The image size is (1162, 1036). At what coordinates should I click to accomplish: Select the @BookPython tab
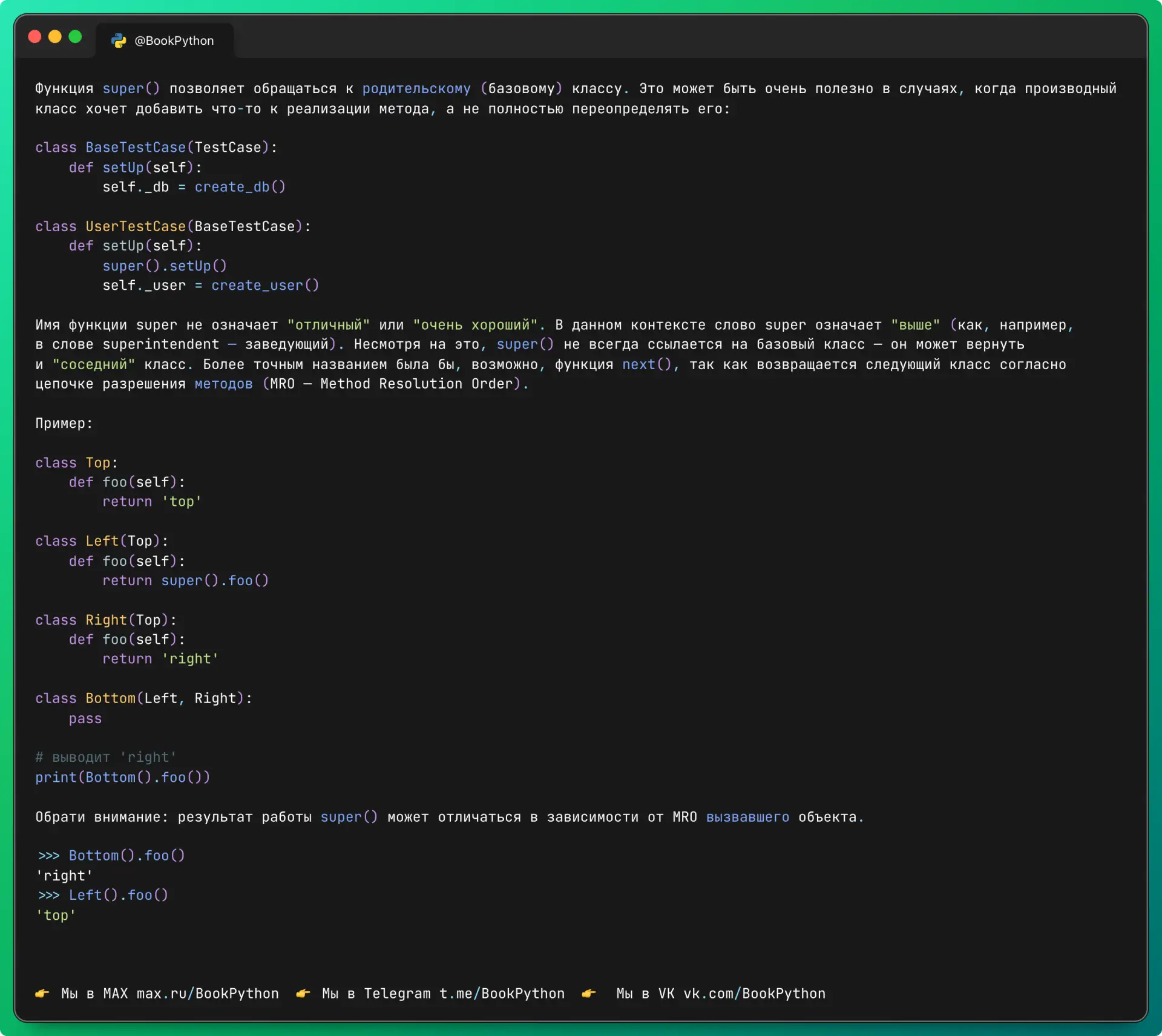[165, 41]
